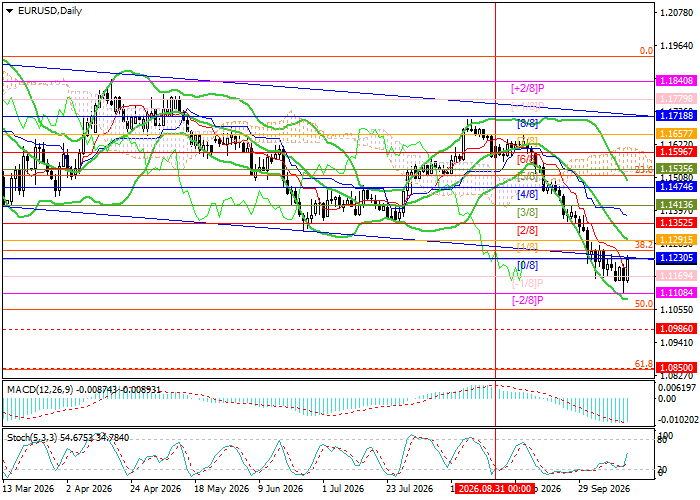Image resolution: width=700 pixels, height=500 pixels.
Task: Select the [+2/8]P Murrey level label
Action: pyautogui.click(x=528, y=88)
